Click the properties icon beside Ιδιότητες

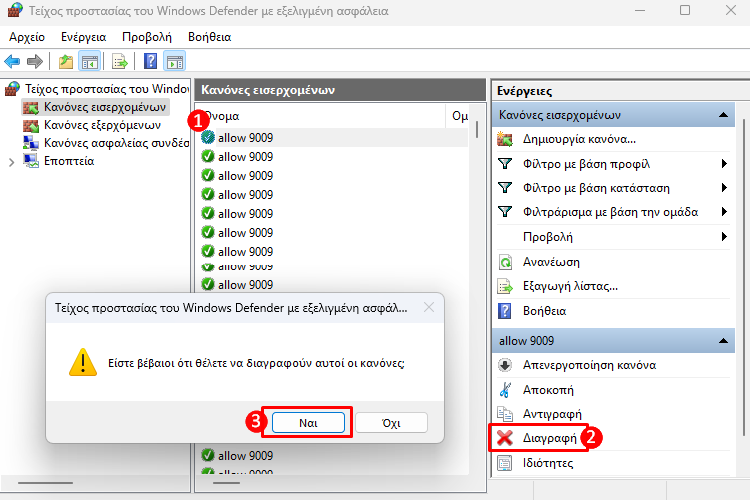(x=505, y=463)
